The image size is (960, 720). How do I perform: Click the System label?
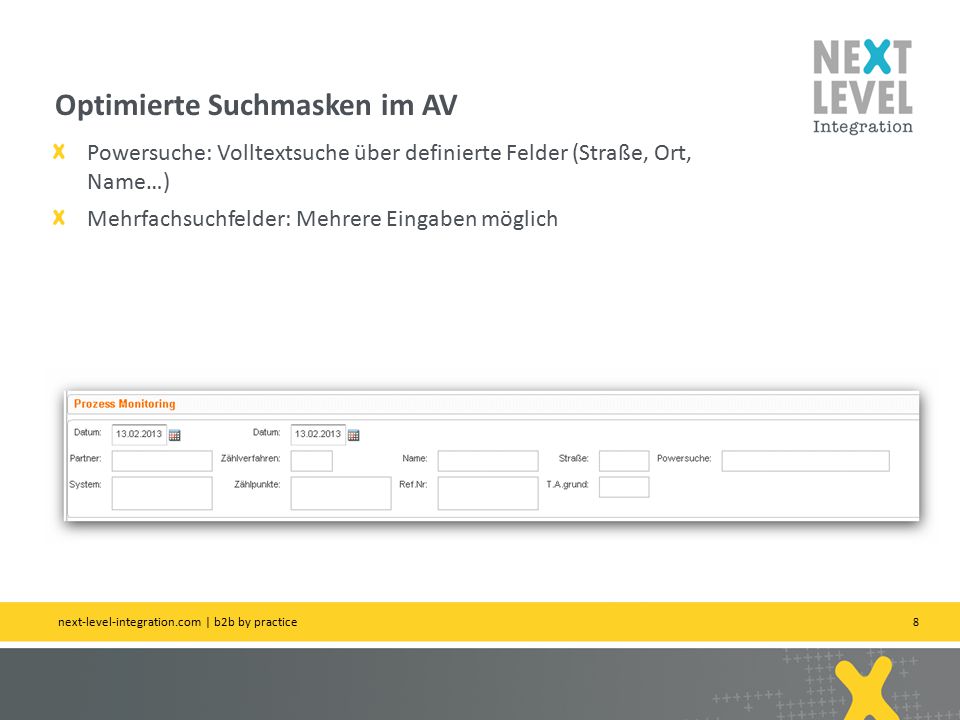coord(85,485)
